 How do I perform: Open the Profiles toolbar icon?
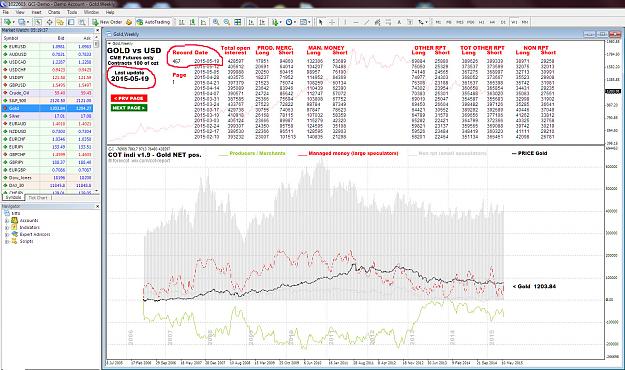pos(22,22)
